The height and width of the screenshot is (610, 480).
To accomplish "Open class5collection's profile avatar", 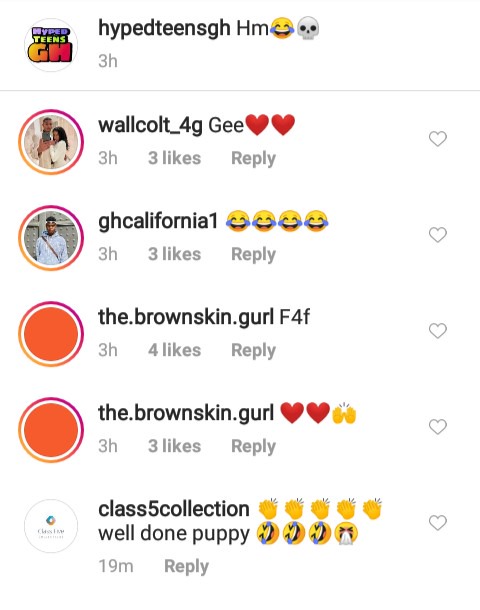I will tap(51, 526).
